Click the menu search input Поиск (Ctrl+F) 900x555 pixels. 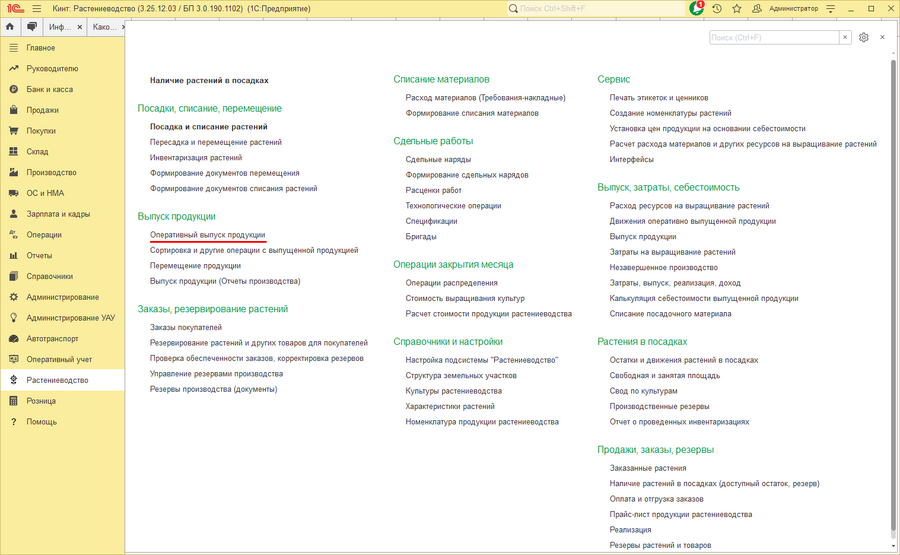[x=774, y=37]
